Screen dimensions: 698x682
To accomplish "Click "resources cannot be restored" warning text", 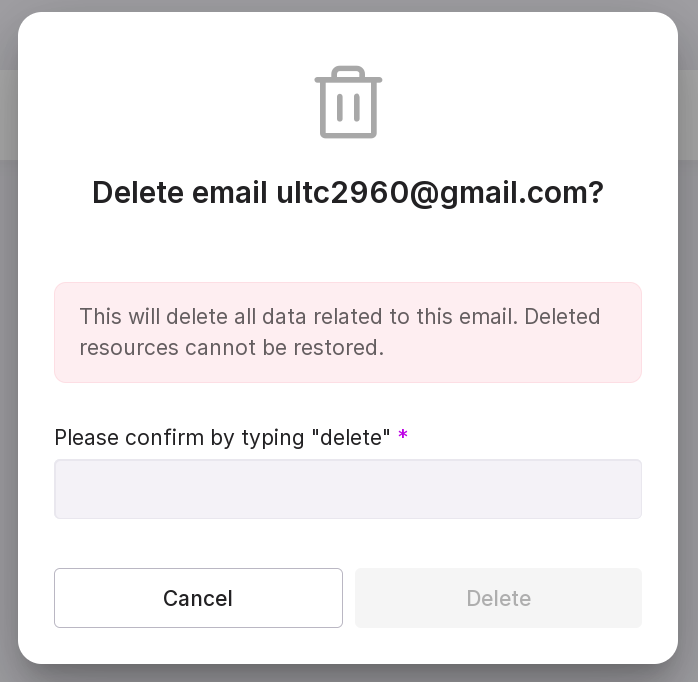I will coord(232,348).
